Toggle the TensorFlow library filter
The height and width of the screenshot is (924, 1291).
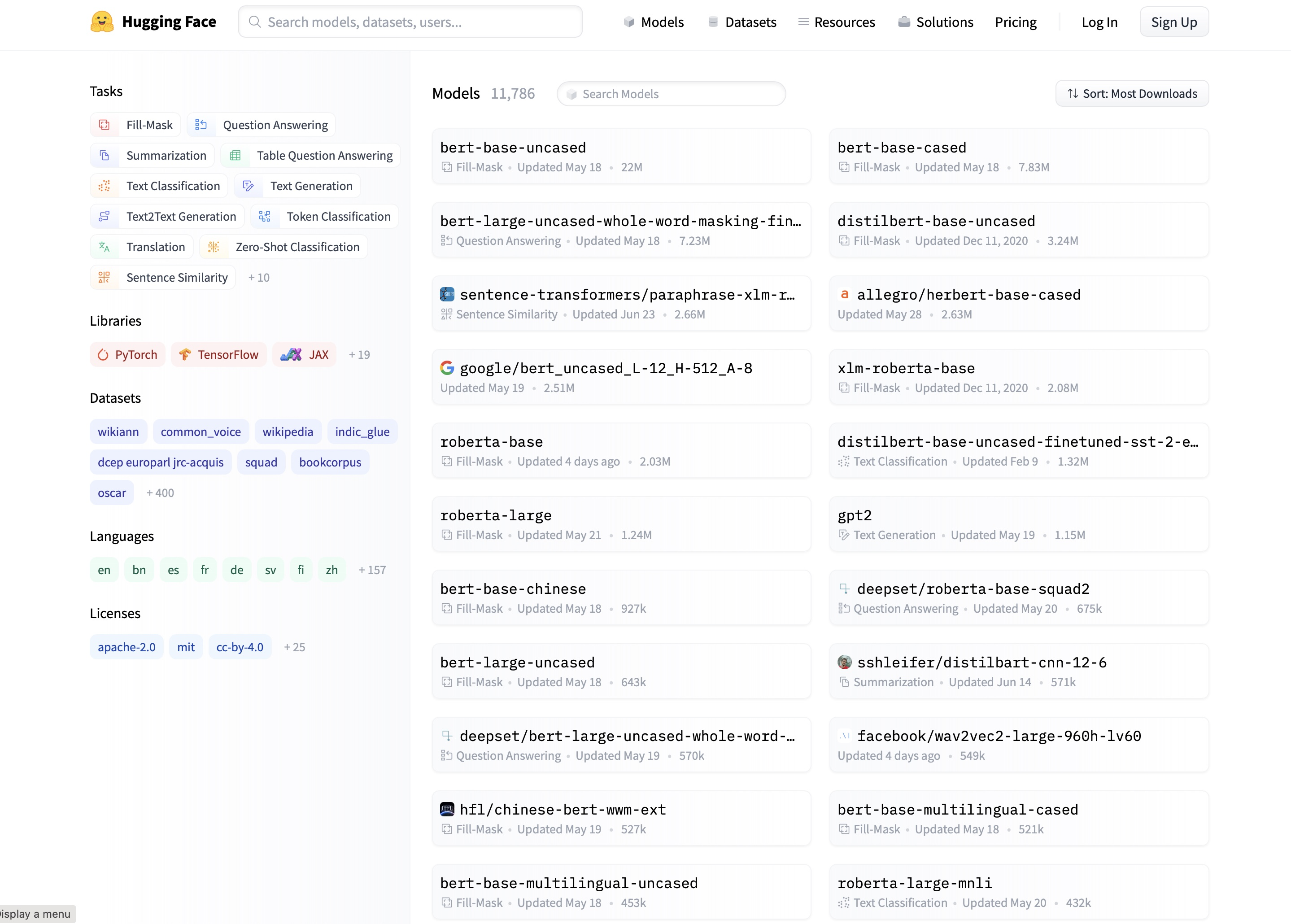pos(219,354)
